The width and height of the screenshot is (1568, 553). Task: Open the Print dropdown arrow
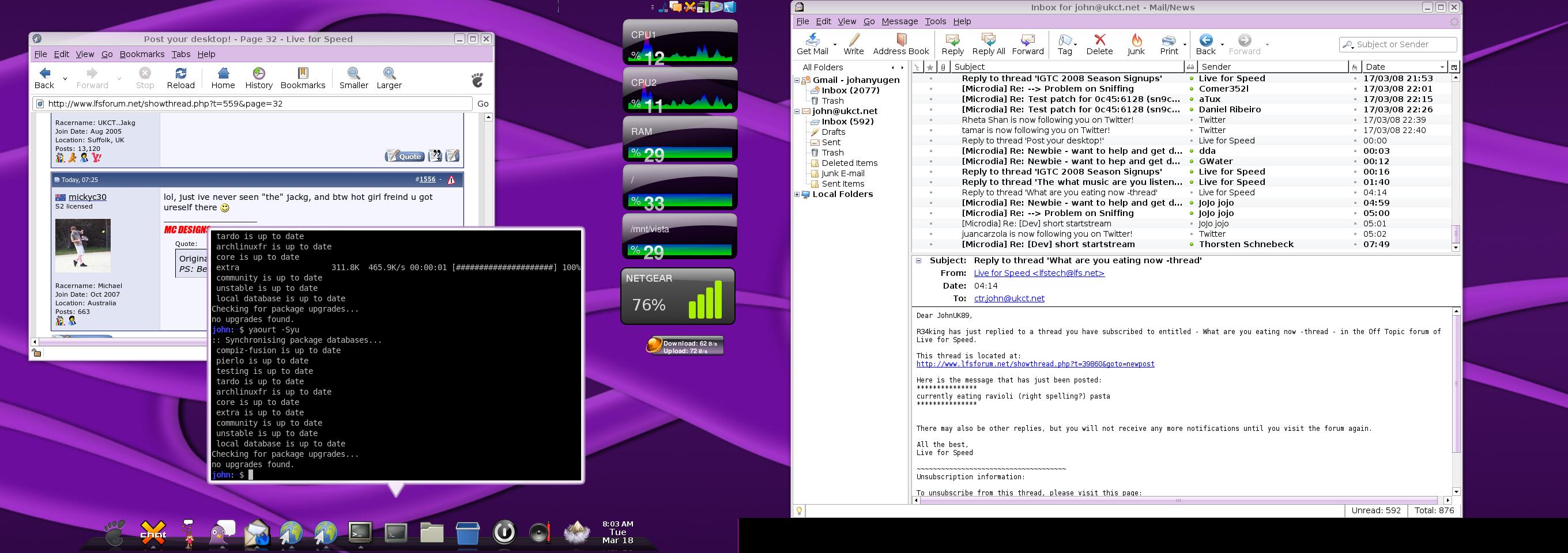1185,44
